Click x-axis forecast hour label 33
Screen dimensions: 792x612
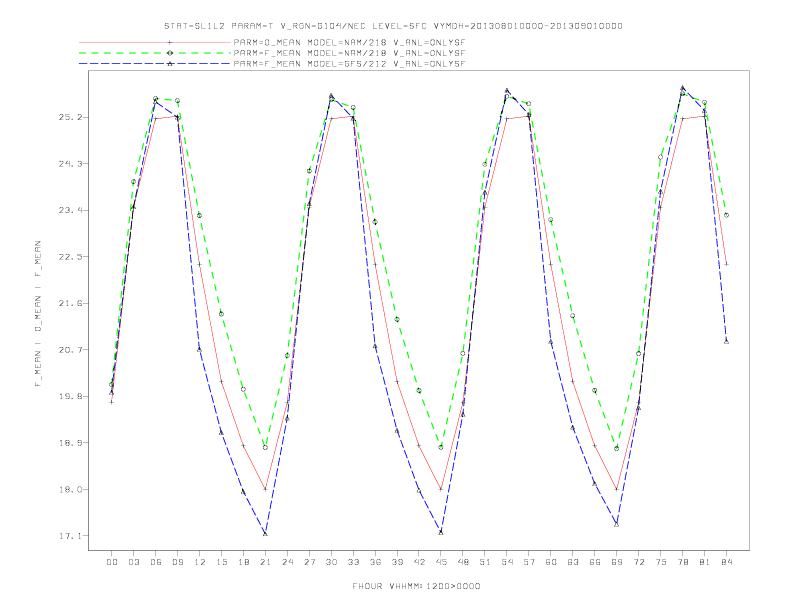pos(353,562)
